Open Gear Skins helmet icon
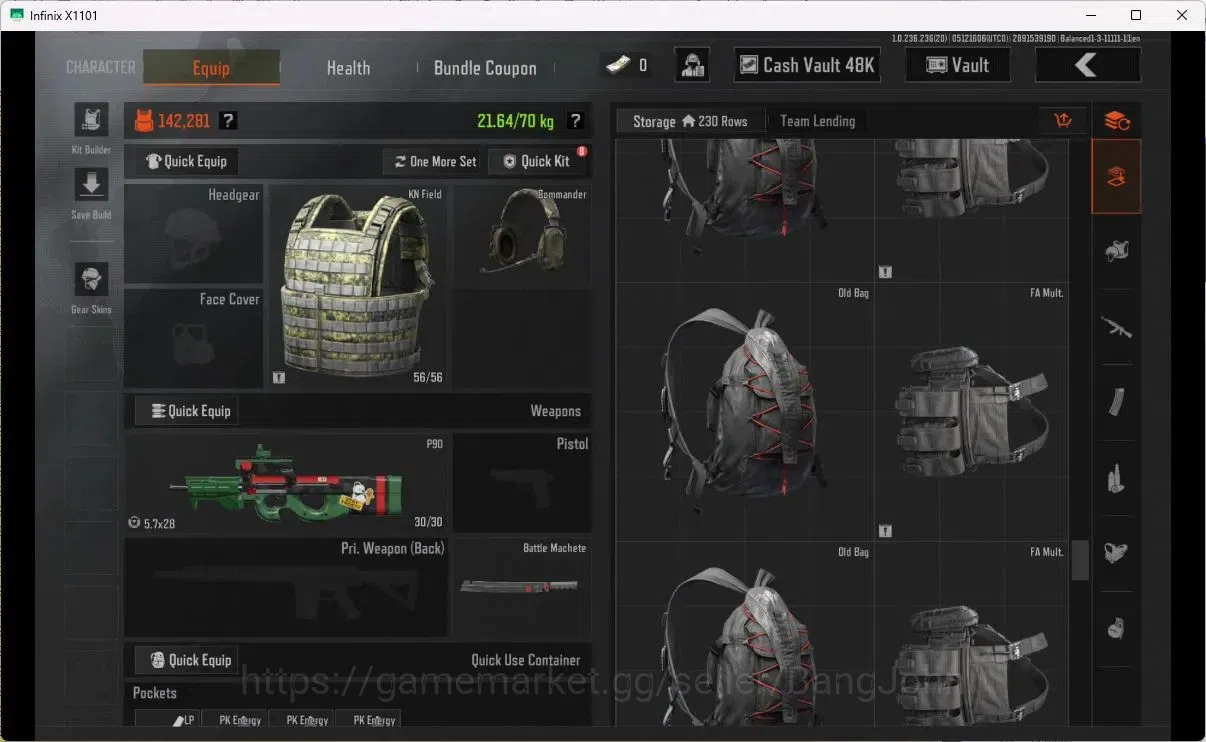 [91, 280]
